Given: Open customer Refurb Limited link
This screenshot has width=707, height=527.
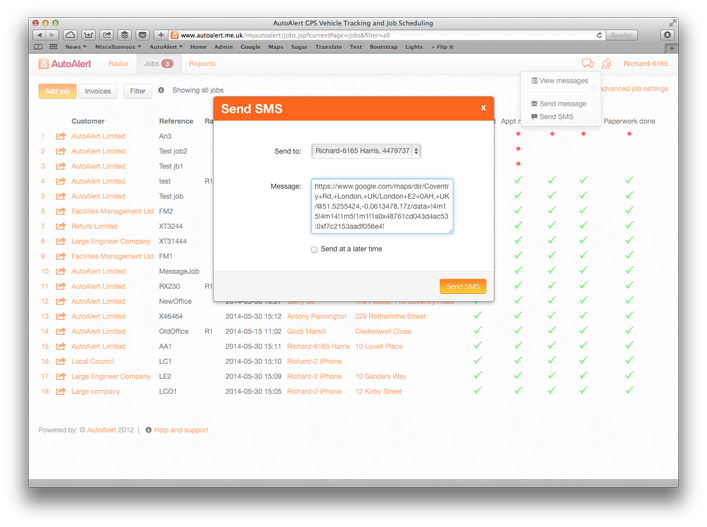Looking at the screenshot, I should [x=94, y=226].
